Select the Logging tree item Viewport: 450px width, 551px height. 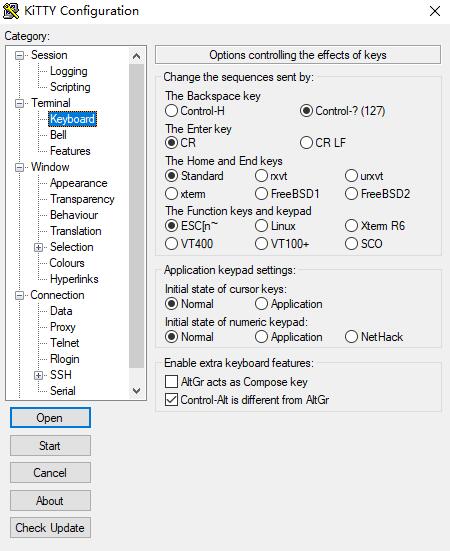click(69, 71)
